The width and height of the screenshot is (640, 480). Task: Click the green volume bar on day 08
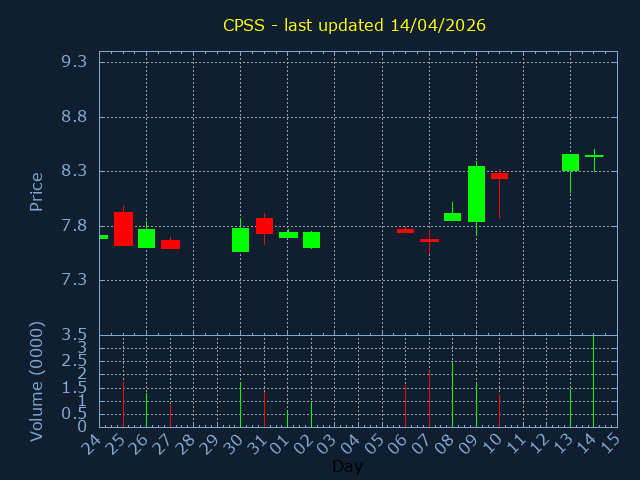(x=452, y=393)
